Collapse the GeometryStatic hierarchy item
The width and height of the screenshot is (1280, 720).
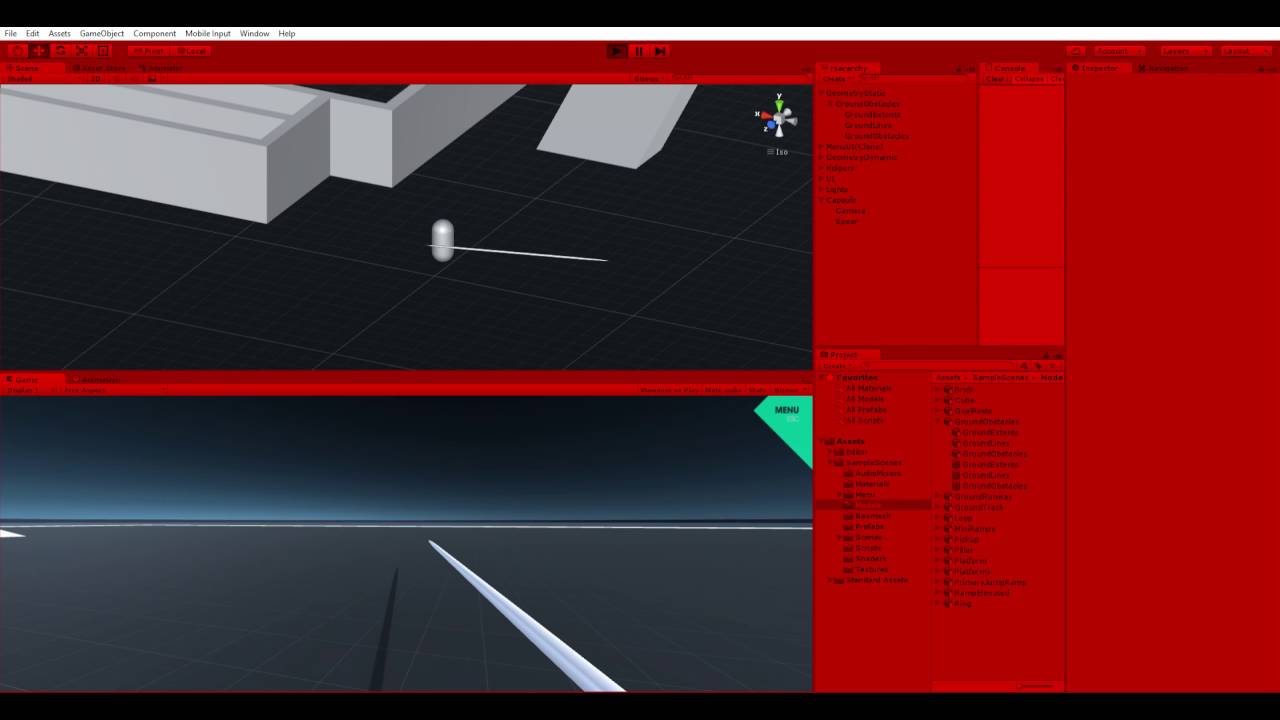pyautogui.click(x=821, y=93)
